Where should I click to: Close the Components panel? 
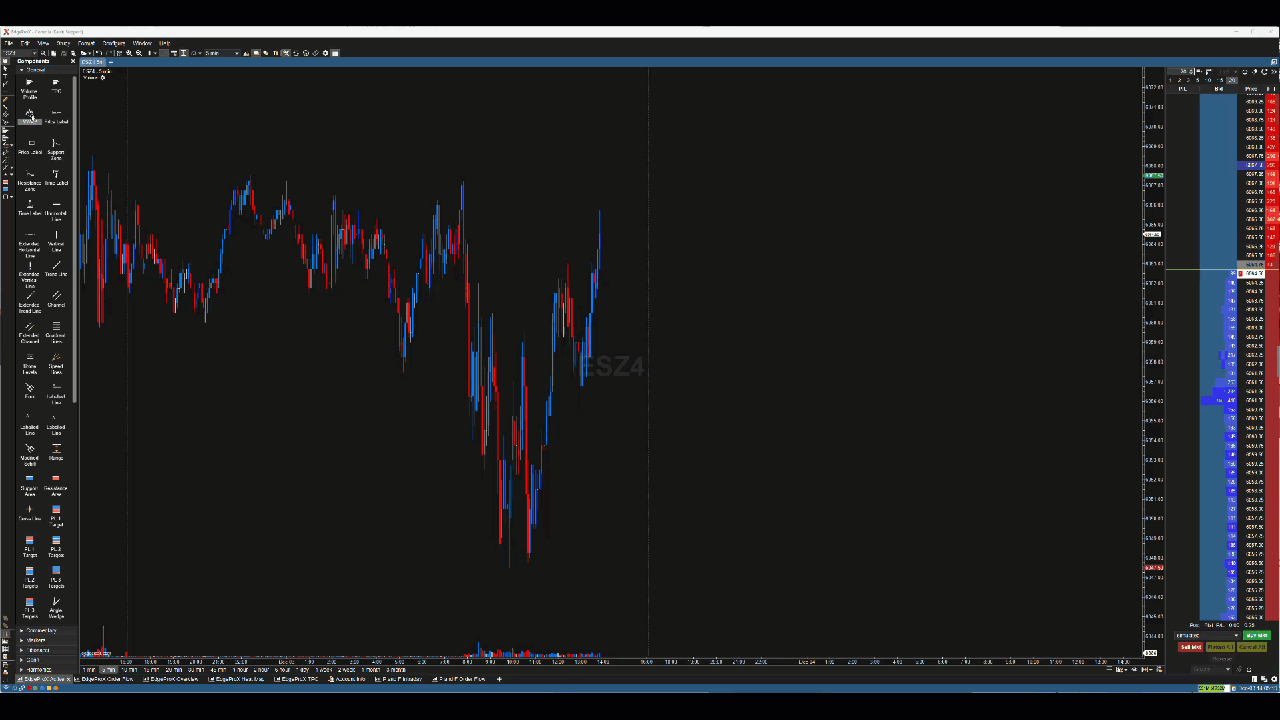tap(72, 61)
